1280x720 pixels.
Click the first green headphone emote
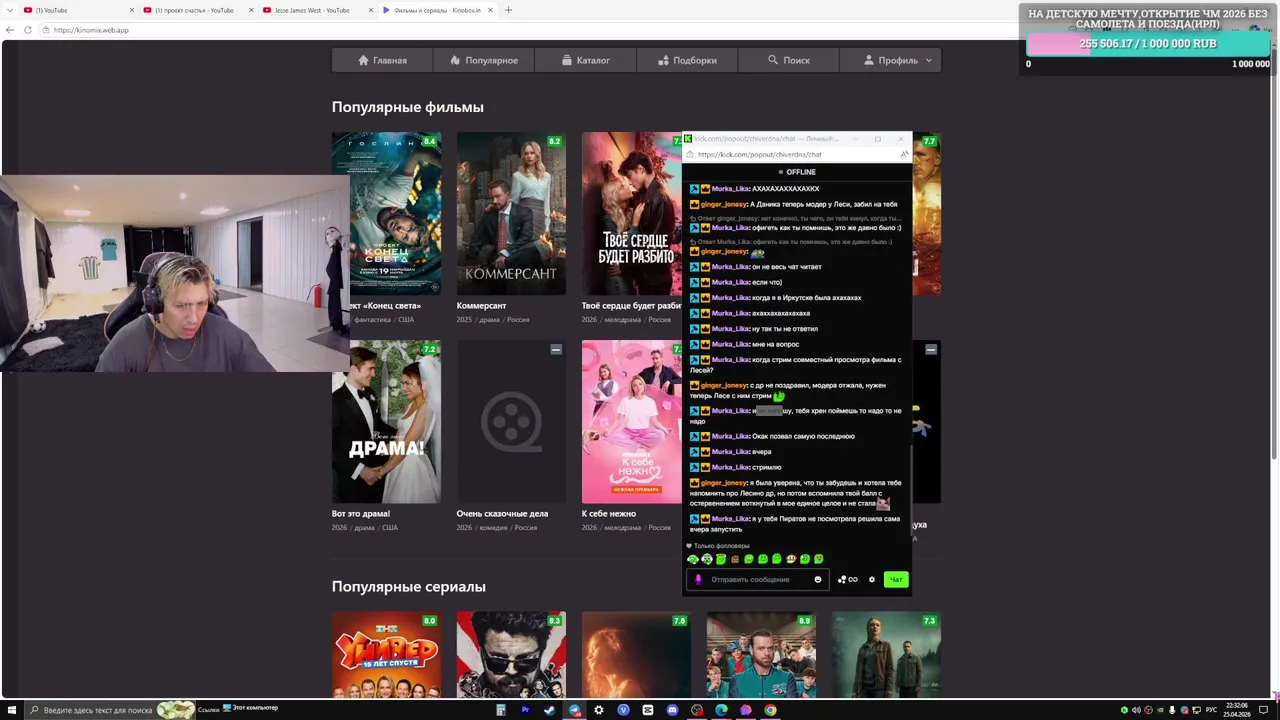(x=693, y=559)
